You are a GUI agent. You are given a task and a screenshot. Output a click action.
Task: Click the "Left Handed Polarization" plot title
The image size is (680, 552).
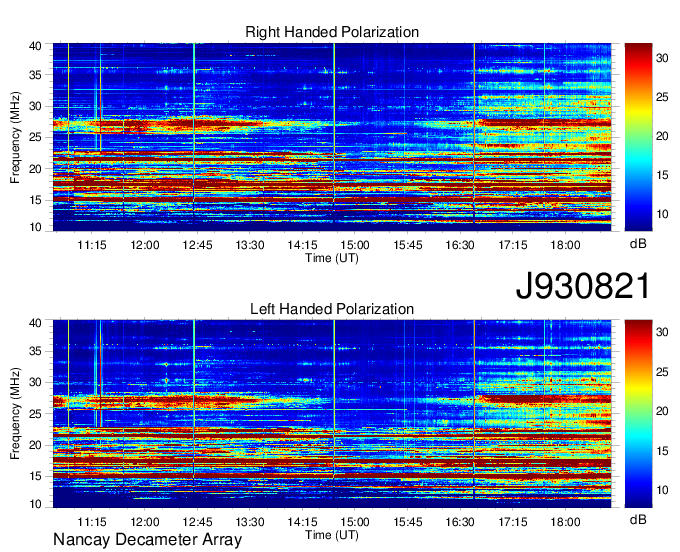(332, 309)
